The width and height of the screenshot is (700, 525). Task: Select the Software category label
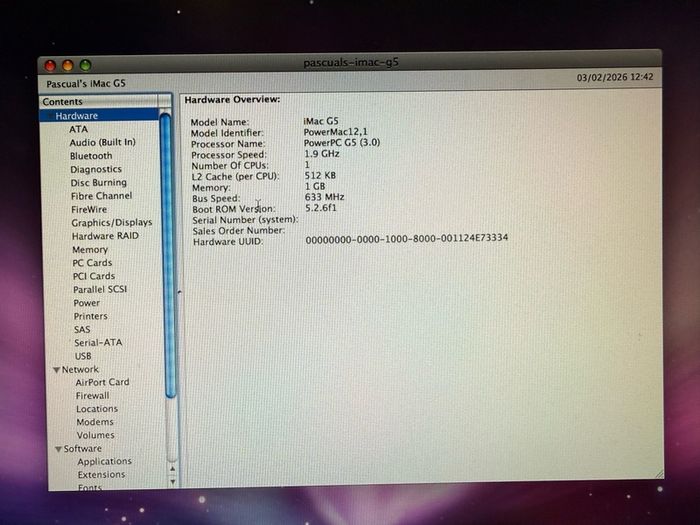point(83,448)
